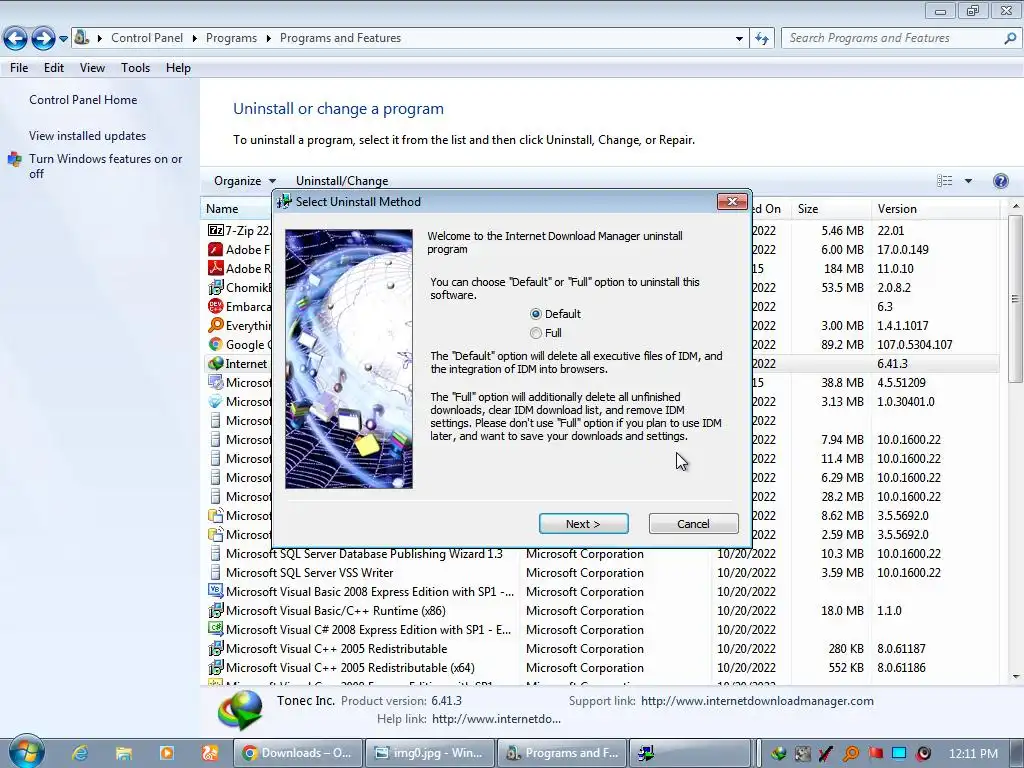Screen dimensions: 1024x768
Task: Click the taskbar clock showing 12:11 PM
Action: coord(973,754)
